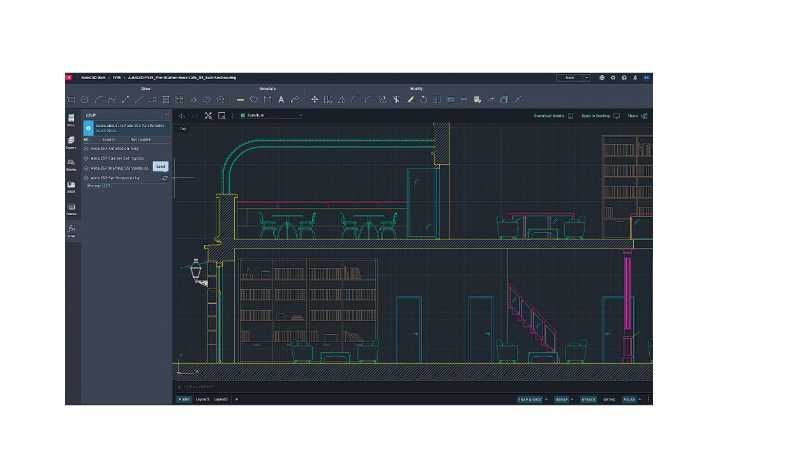
Task: Switch to the Layout1 tab
Action: pyautogui.click(x=202, y=399)
